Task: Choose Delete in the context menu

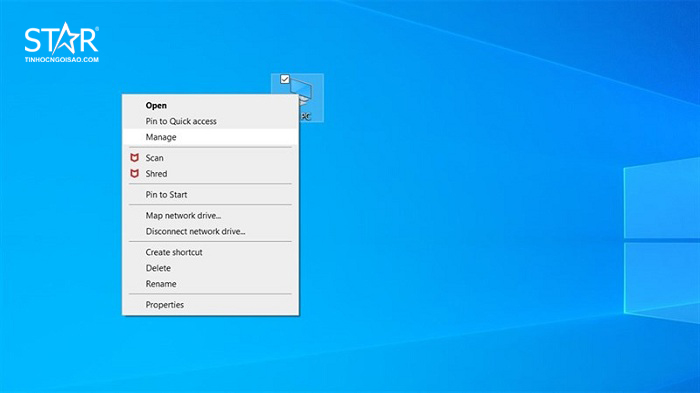Action: 210,268
